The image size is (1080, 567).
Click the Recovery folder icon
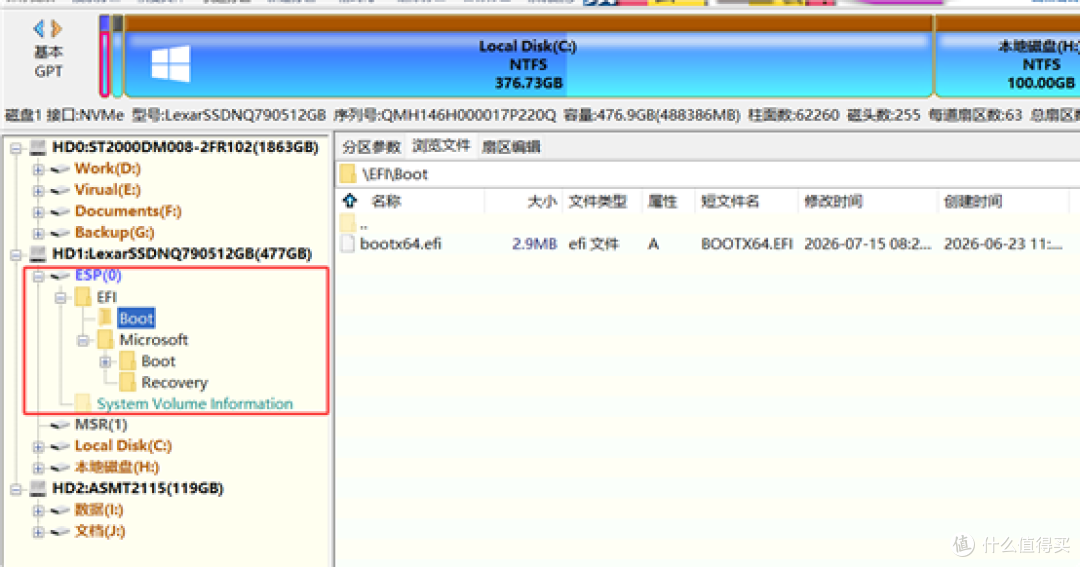127,382
